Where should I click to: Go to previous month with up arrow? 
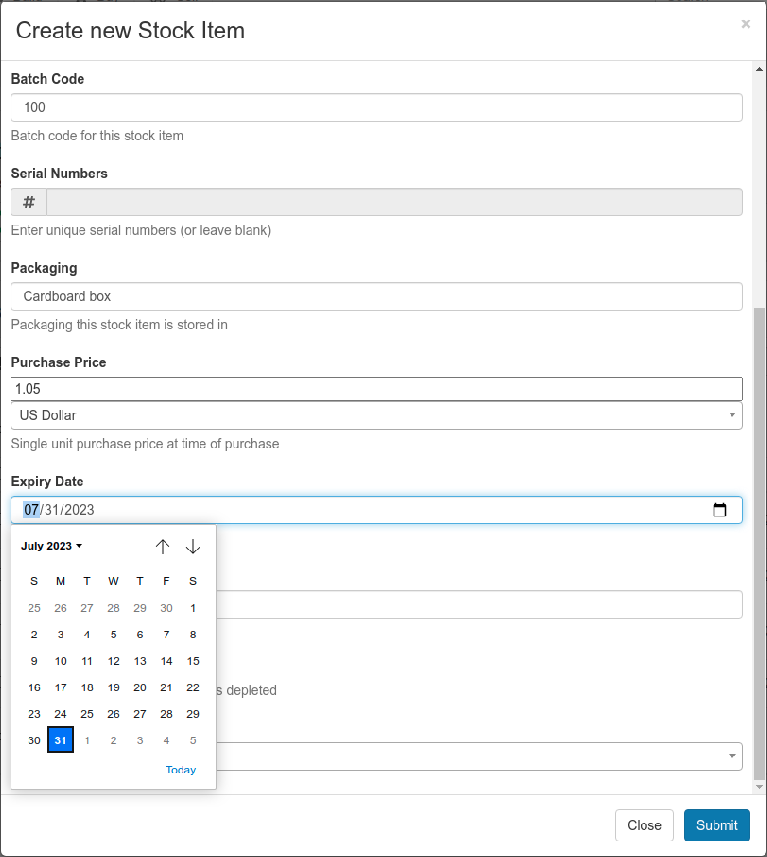tap(163, 546)
